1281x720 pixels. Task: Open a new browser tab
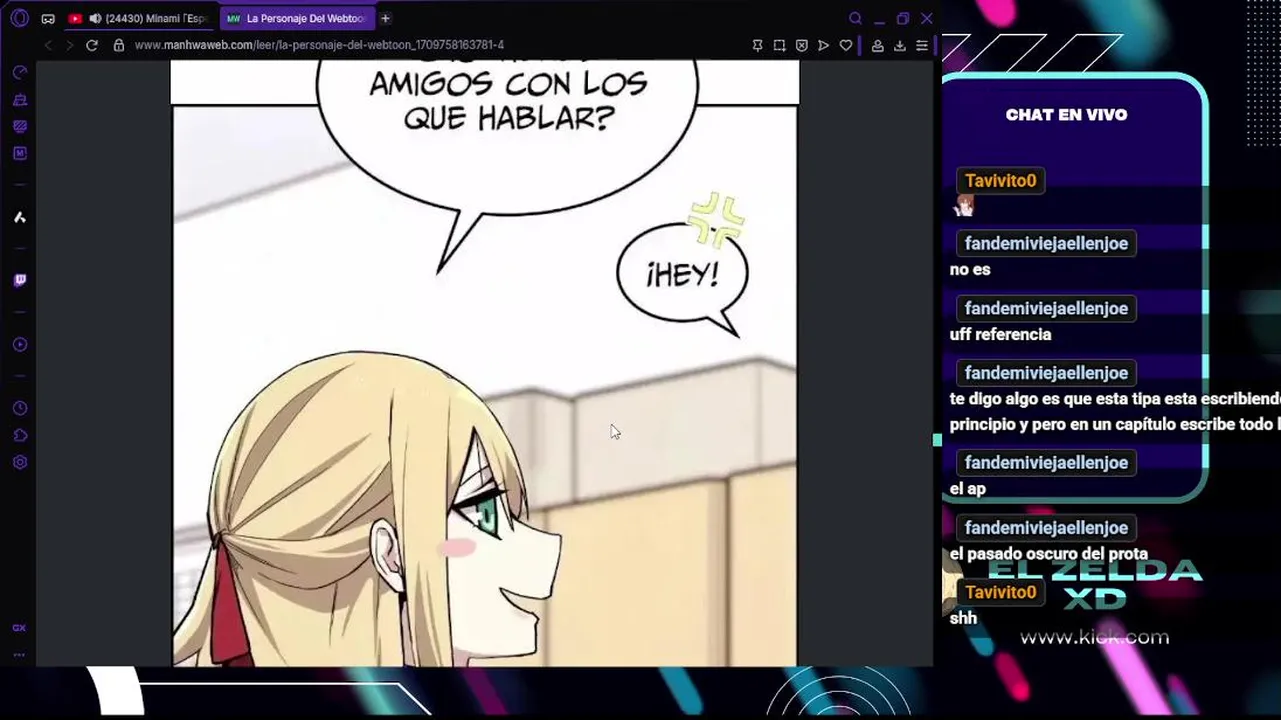[x=385, y=18]
